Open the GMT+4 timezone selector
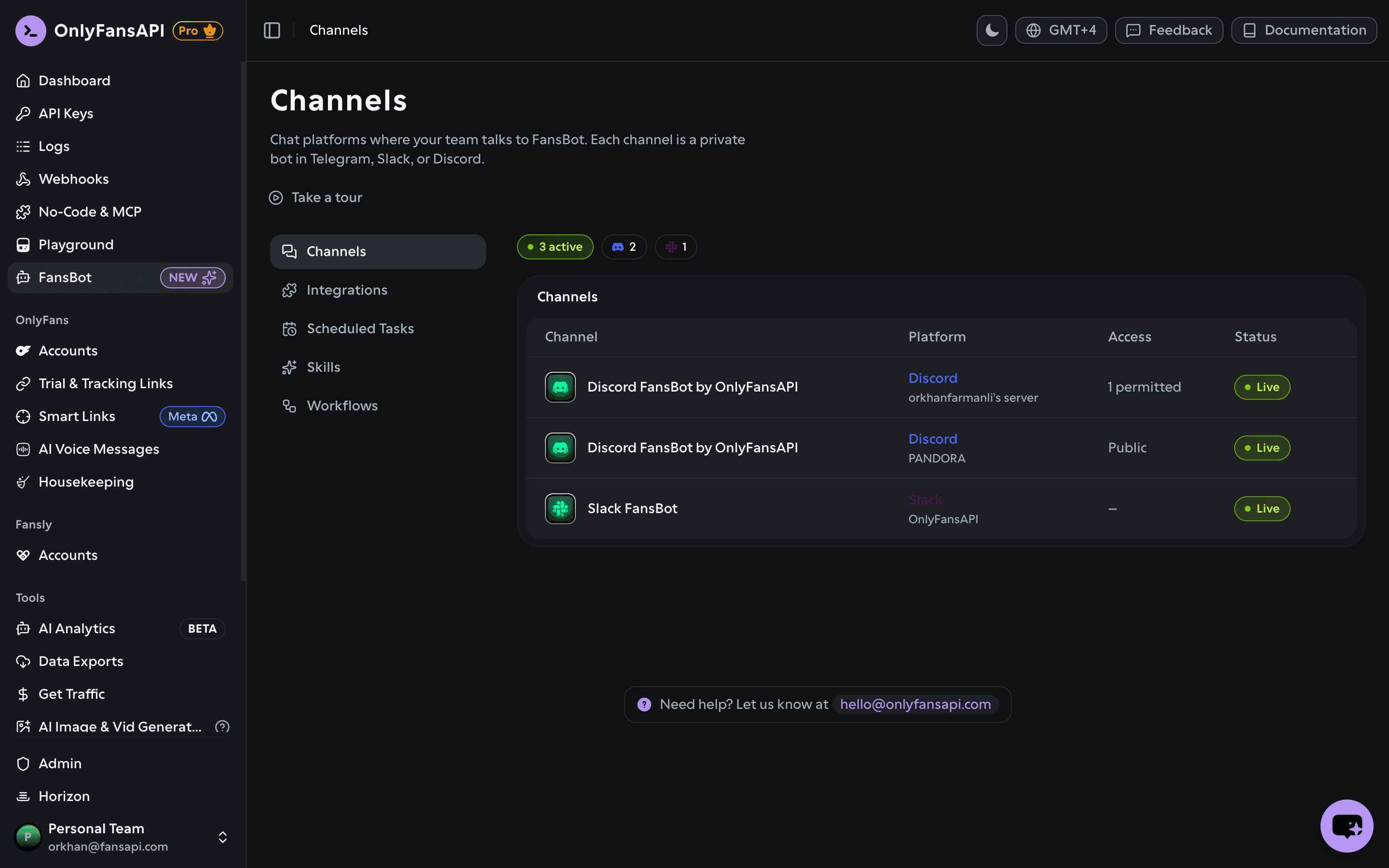Viewport: 1389px width, 868px height. 1061,30
